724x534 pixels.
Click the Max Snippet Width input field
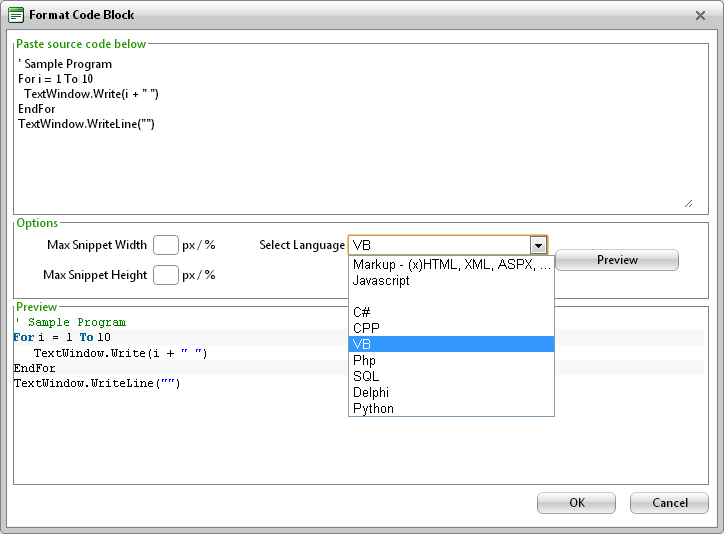[166, 245]
